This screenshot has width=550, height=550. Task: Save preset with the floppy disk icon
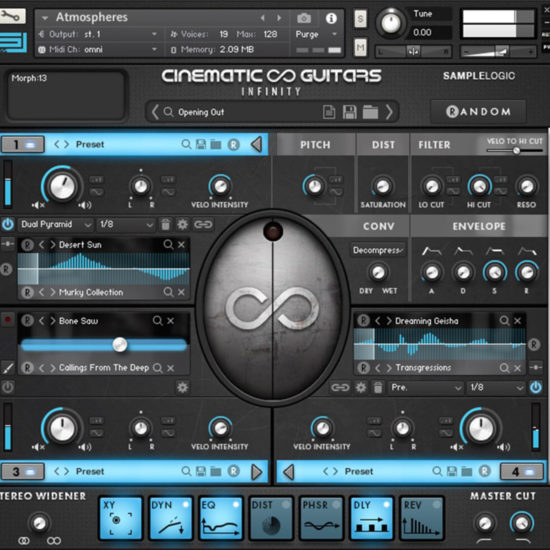[349, 112]
